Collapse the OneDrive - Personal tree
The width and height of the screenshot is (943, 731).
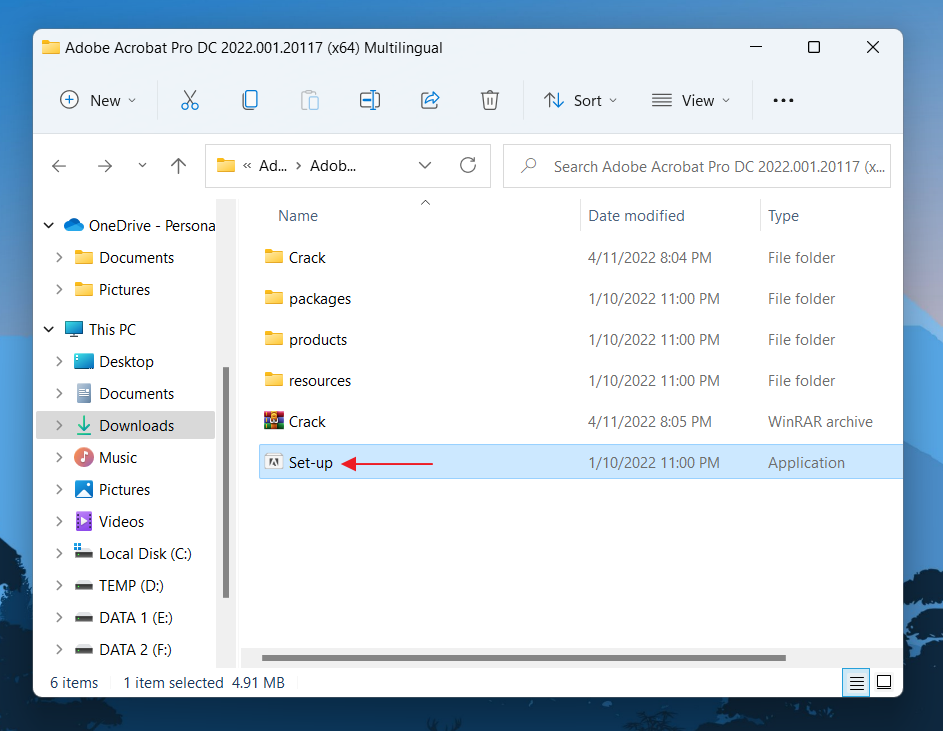(49, 225)
